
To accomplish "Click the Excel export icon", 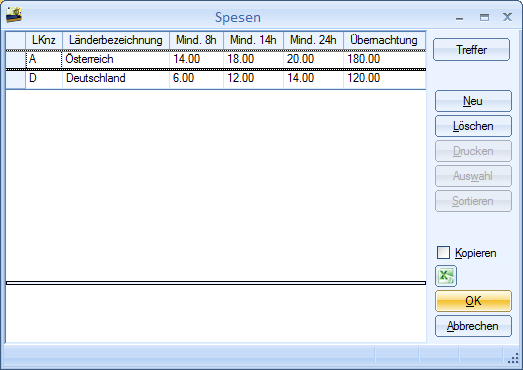I will click(x=446, y=276).
